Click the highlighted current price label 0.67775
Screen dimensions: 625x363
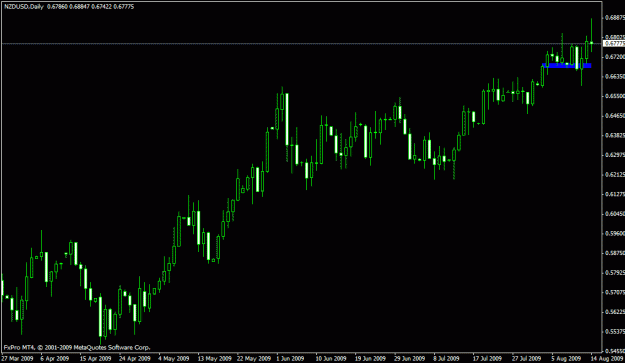tap(614, 43)
